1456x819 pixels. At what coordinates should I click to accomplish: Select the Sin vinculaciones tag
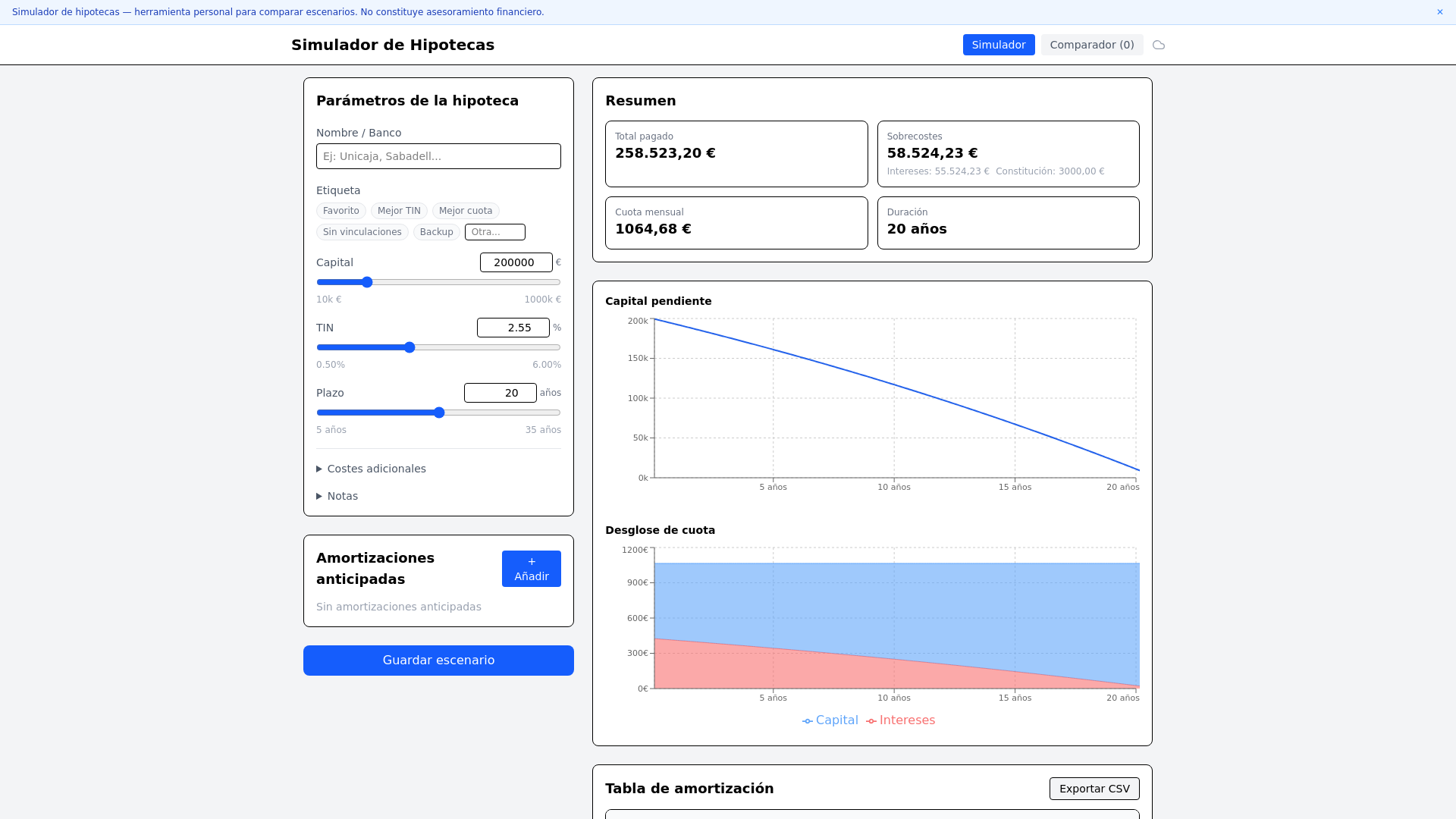coord(362,232)
